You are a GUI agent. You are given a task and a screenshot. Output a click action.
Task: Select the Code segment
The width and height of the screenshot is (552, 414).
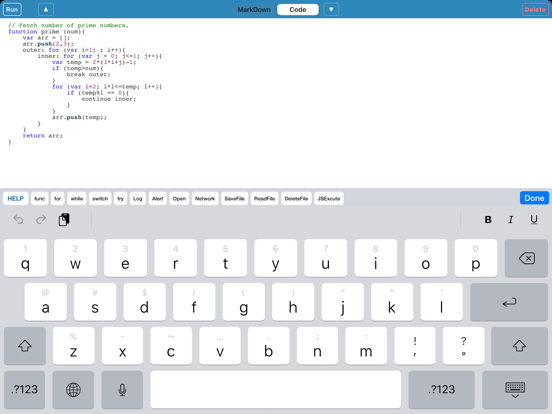click(x=298, y=10)
